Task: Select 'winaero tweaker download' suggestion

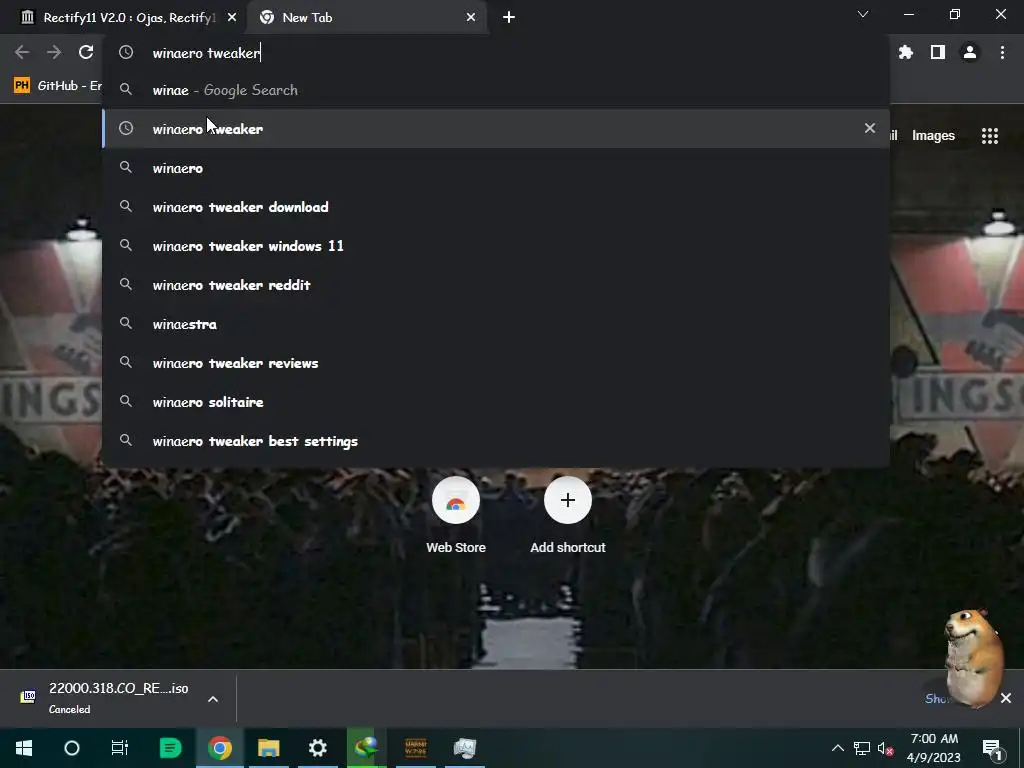Action: (496, 207)
